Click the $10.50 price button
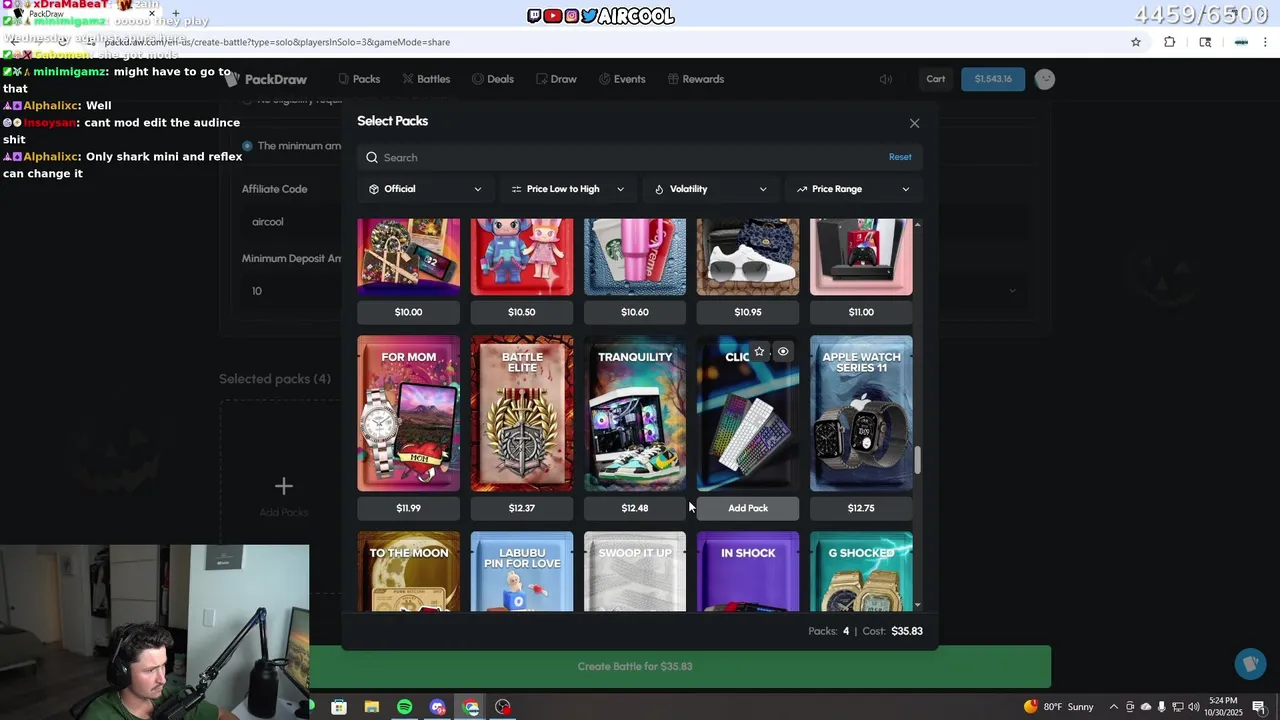 [x=522, y=312]
